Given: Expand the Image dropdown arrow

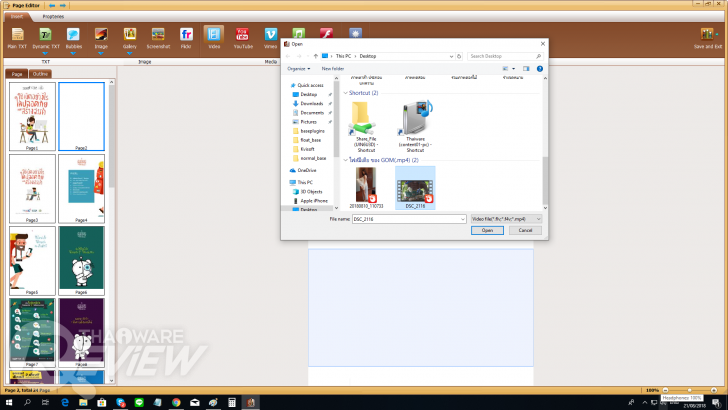Looking at the screenshot, I should 101,53.
